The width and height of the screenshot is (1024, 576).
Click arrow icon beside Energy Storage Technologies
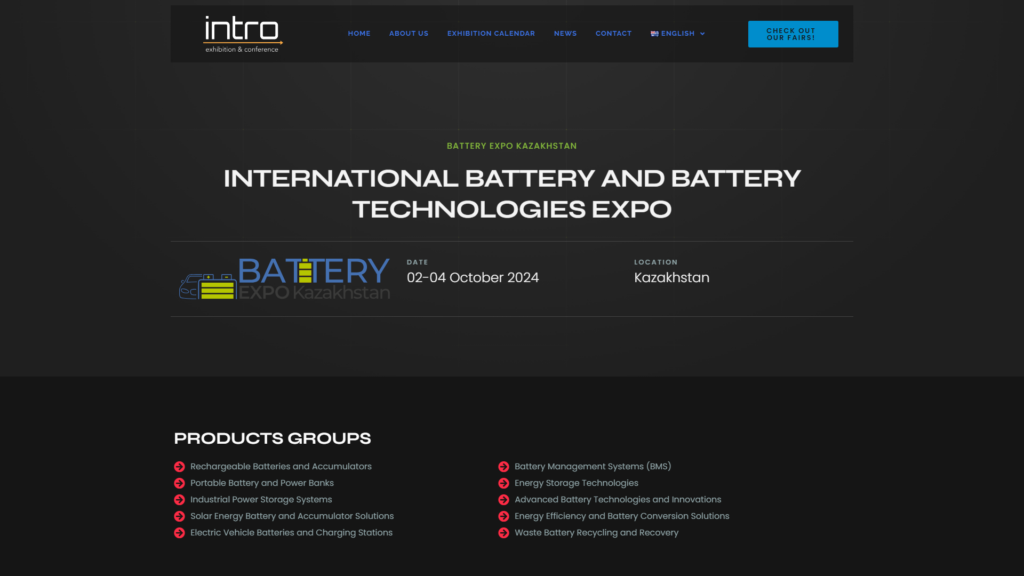pos(504,483)
